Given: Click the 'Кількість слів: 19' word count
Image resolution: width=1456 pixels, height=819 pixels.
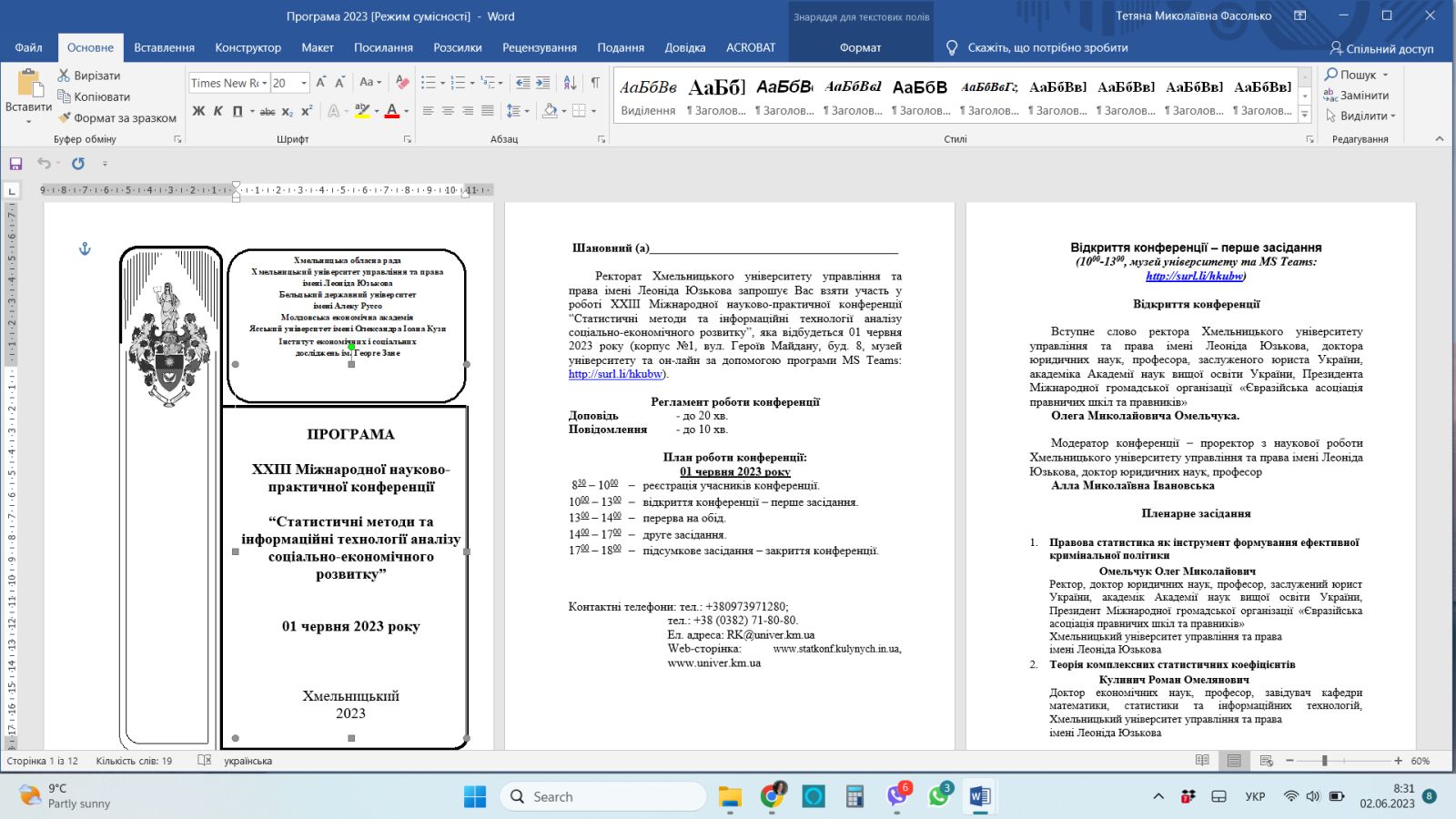Looking at the screenshot, I should (134, 761).
